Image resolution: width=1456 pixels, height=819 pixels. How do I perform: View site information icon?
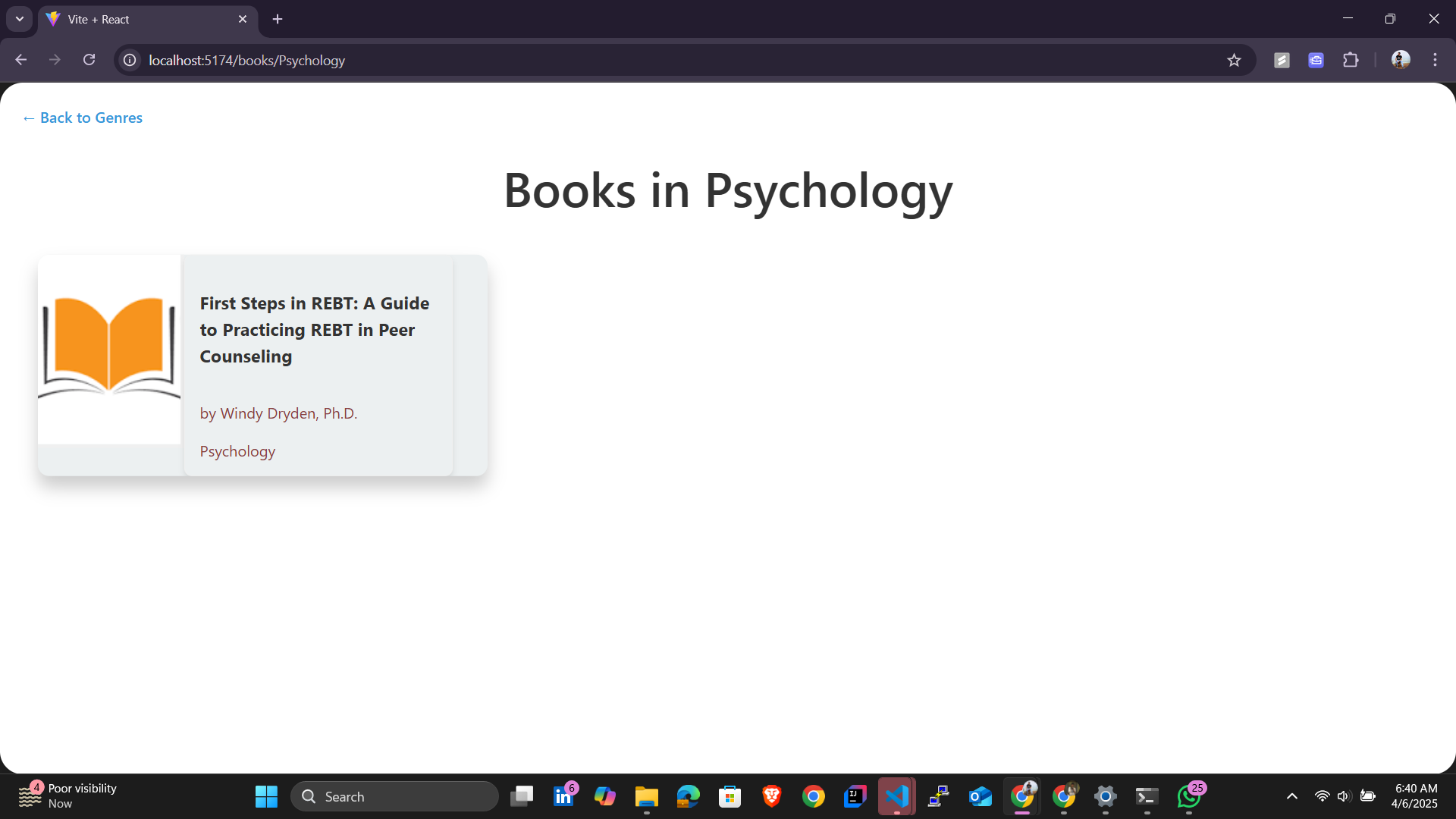pyautogui.click(x=130, y=60)
